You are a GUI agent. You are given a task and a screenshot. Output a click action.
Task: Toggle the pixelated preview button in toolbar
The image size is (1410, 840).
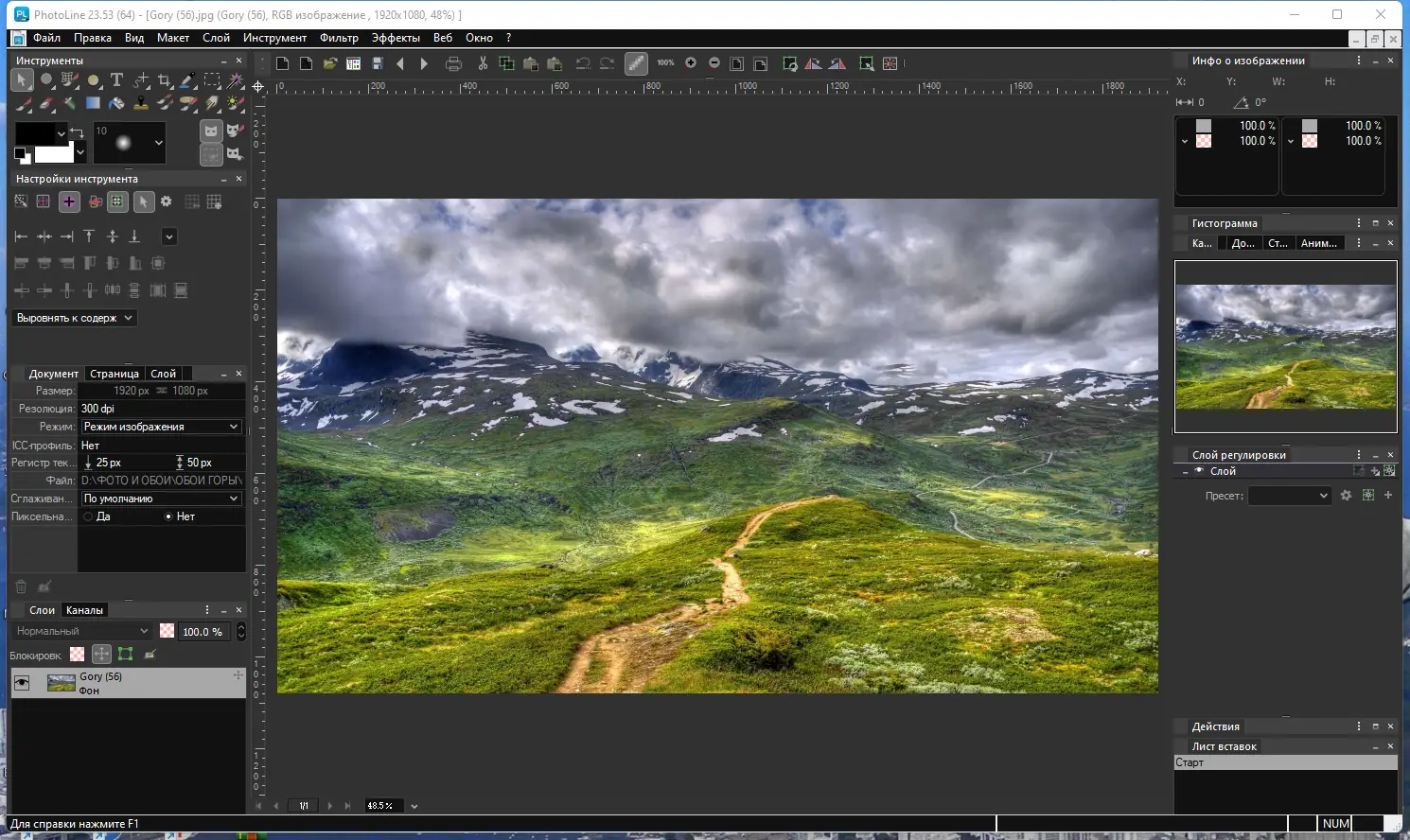click(x=637, y=63)
